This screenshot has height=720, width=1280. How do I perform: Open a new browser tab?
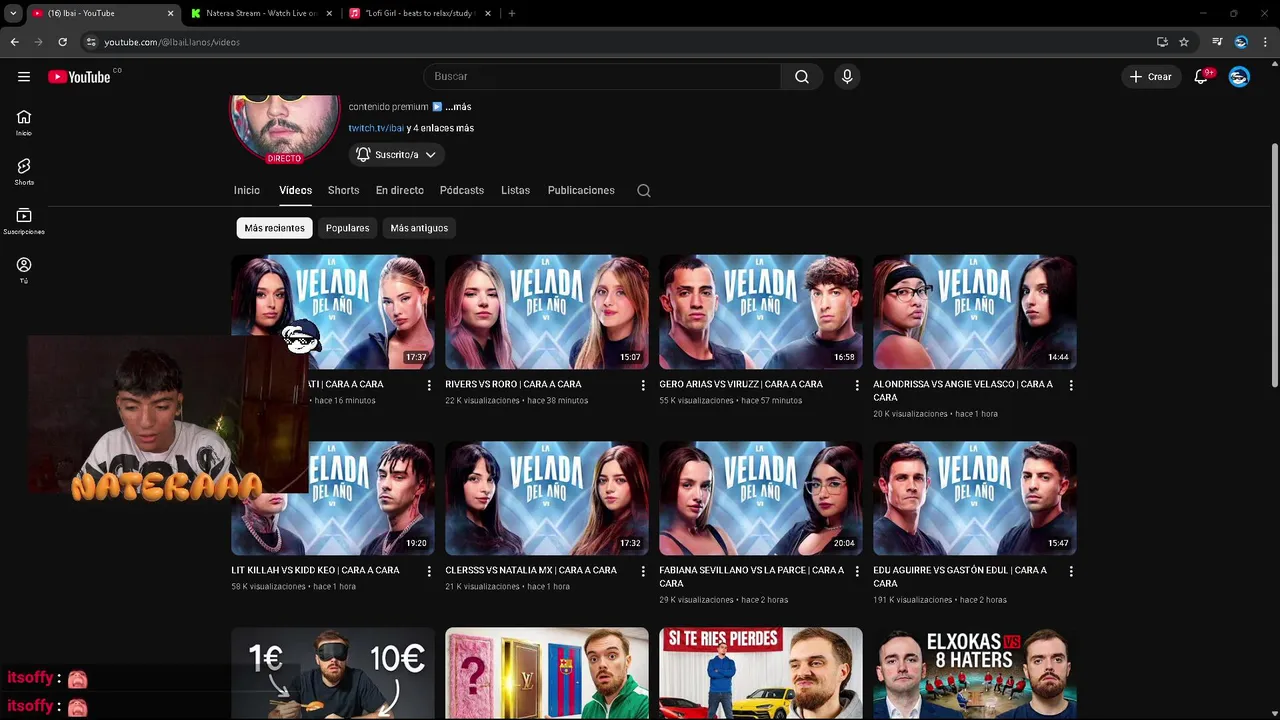click(512, 13)
